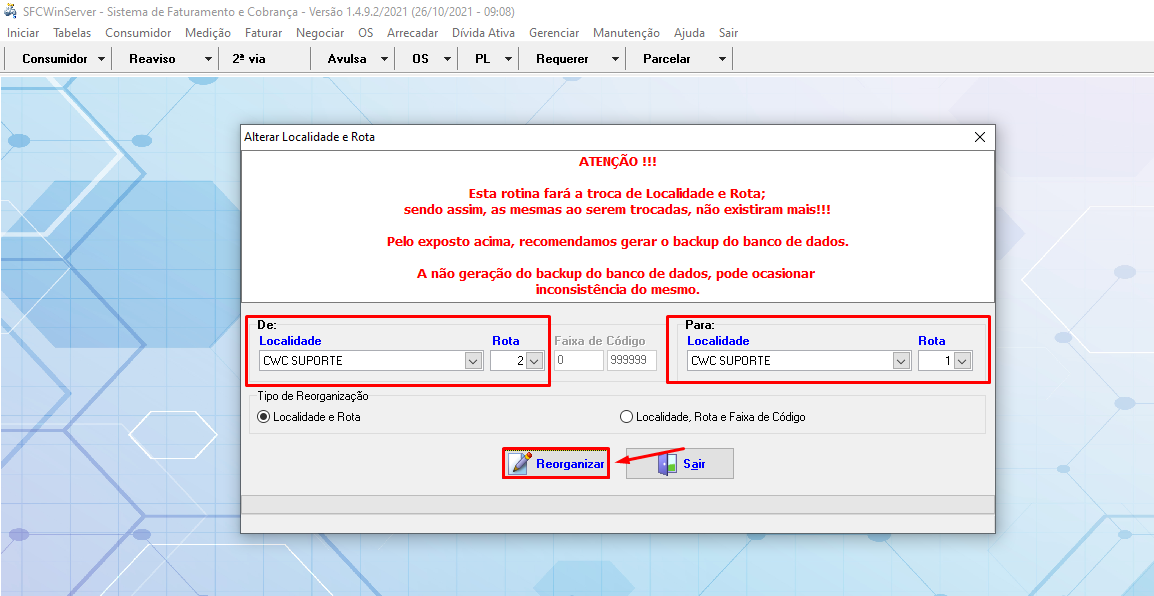Open the Manutenção menu

[x=626, y=33]
